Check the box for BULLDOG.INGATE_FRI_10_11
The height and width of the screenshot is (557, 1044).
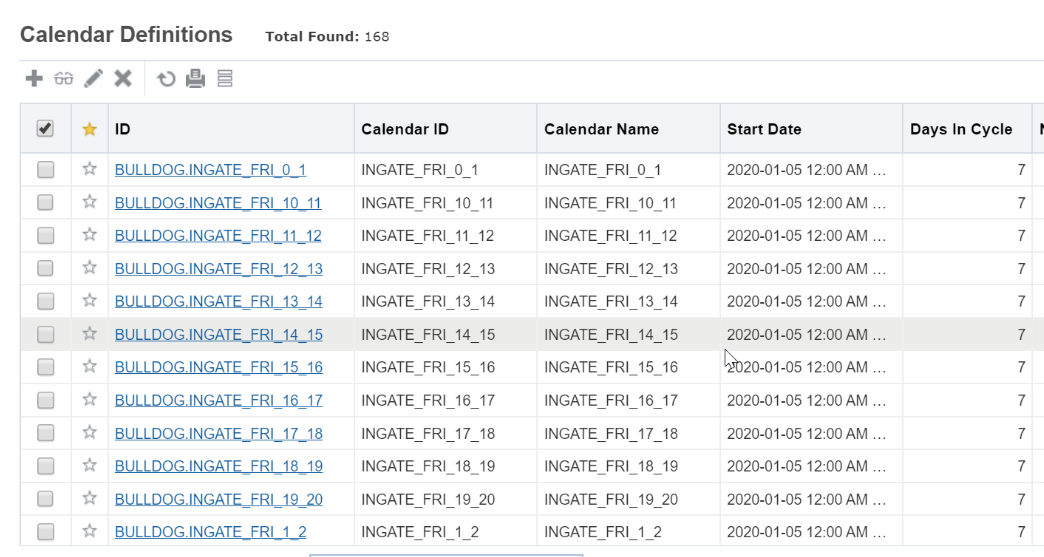click(45, 202)
